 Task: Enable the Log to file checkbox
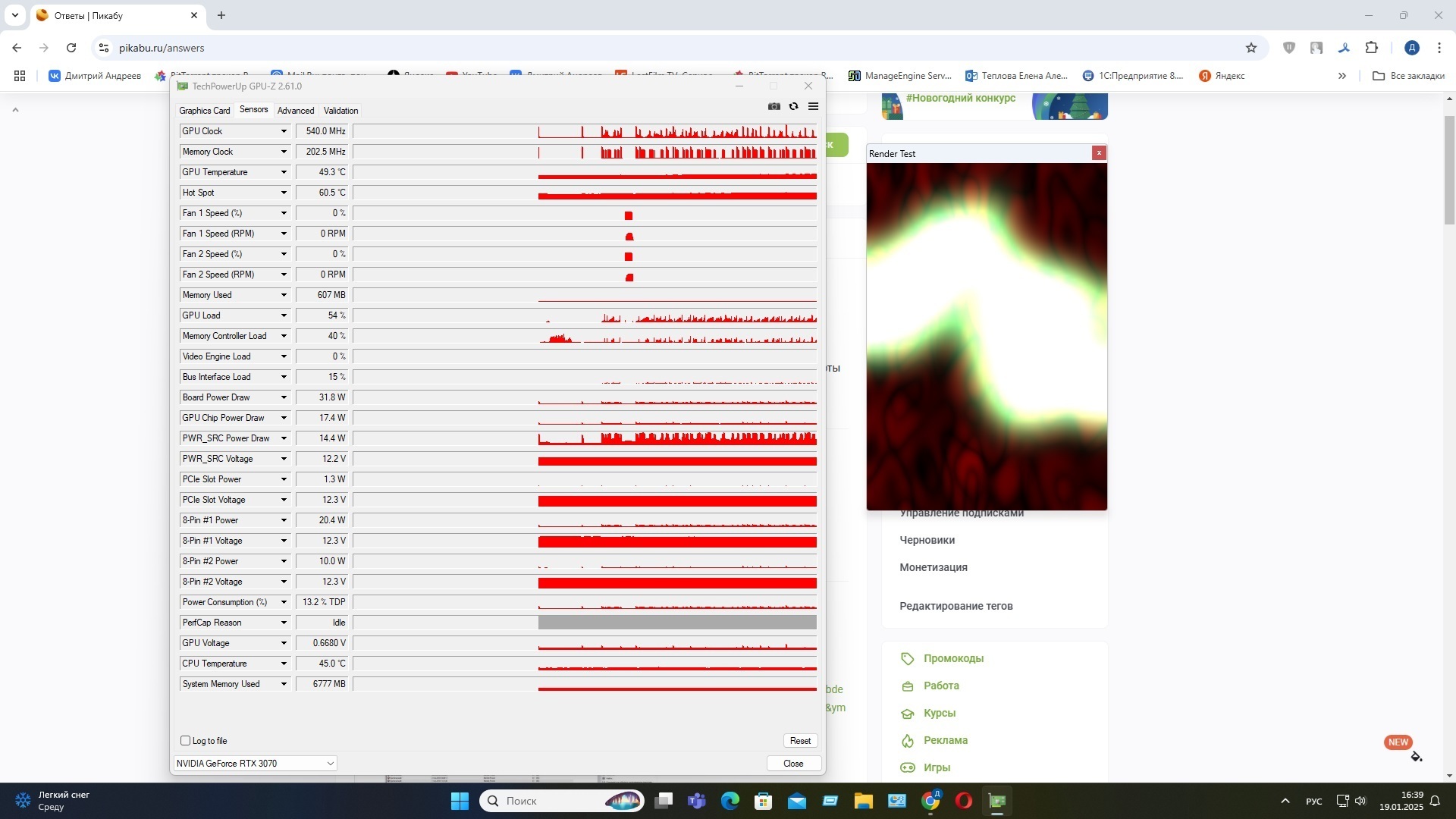(x=185, y=741)
